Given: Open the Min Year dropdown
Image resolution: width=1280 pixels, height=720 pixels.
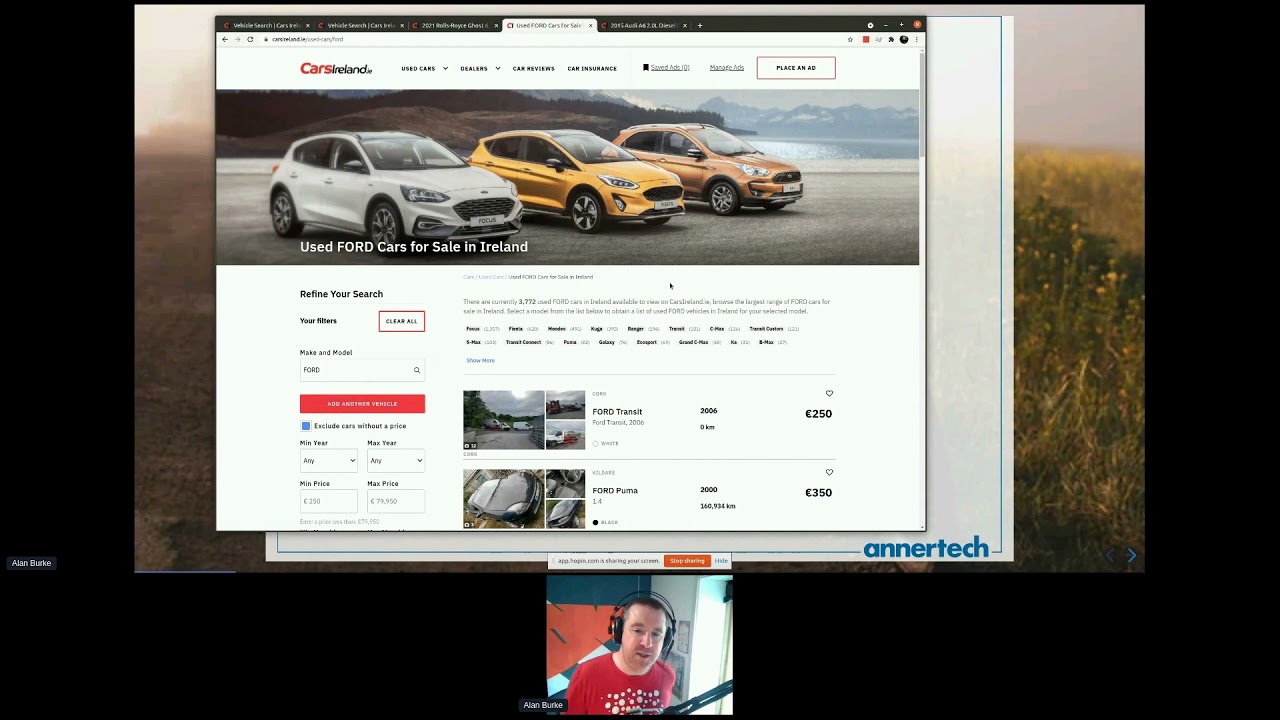Looking at the screenshot, I should (x=328, y=460).
